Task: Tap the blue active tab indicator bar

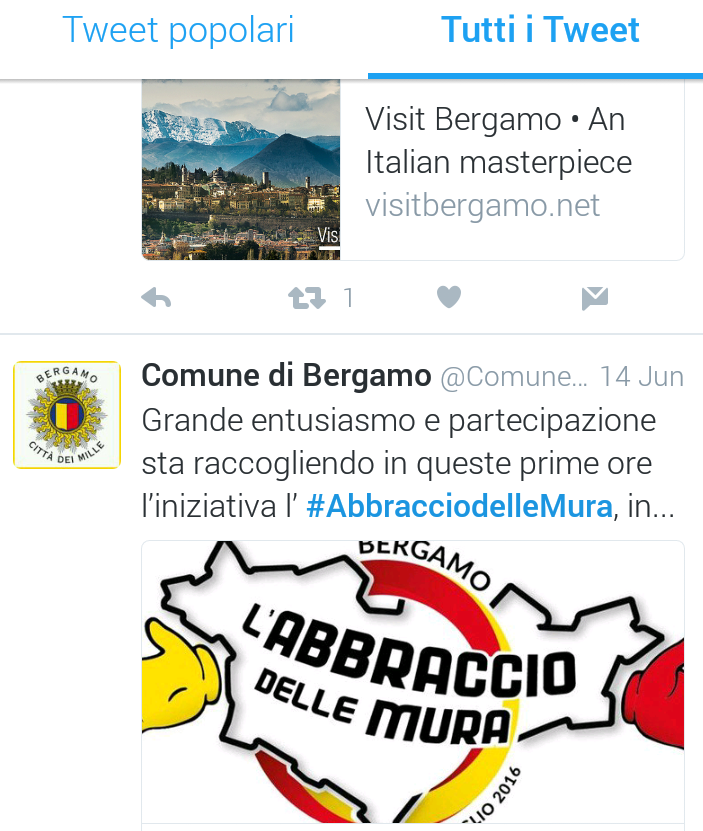Action: (535, 76)
